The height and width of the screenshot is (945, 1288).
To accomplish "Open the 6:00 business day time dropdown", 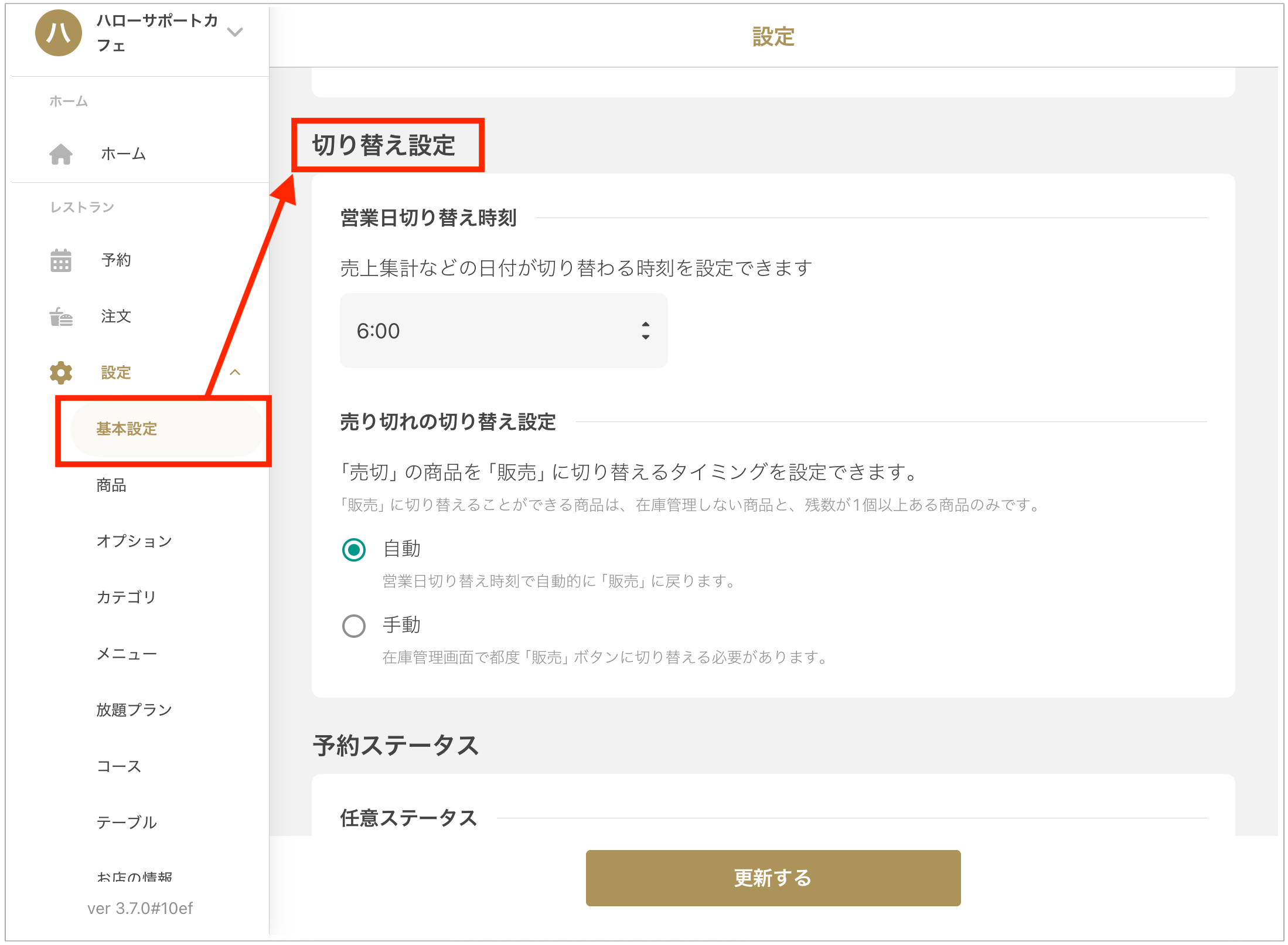I will [x=503, y=331].
